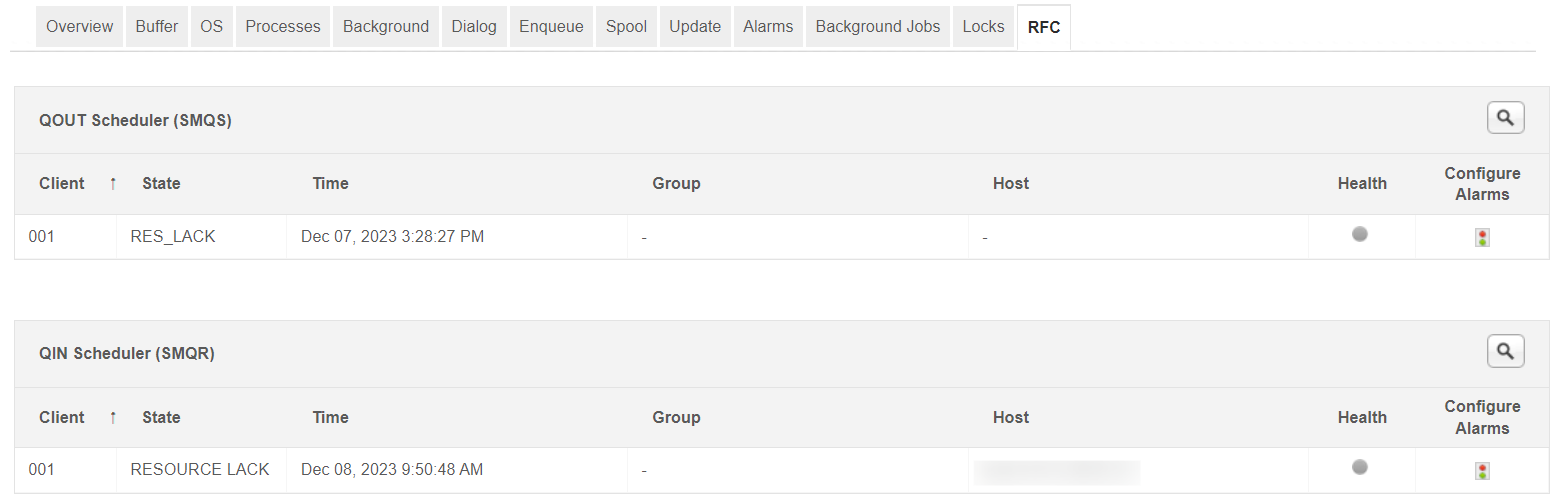Go to the Background Jobs tab
The width and height of the screenshot is (1552, 501).
tap(877, 27)
